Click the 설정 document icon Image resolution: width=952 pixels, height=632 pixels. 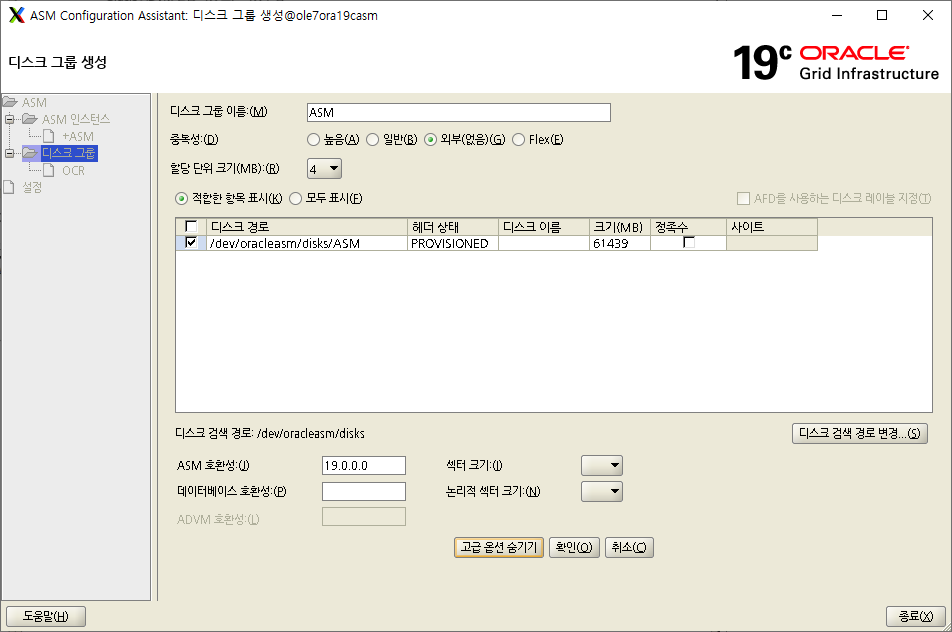pyautogui.click(x=8, y=188)
